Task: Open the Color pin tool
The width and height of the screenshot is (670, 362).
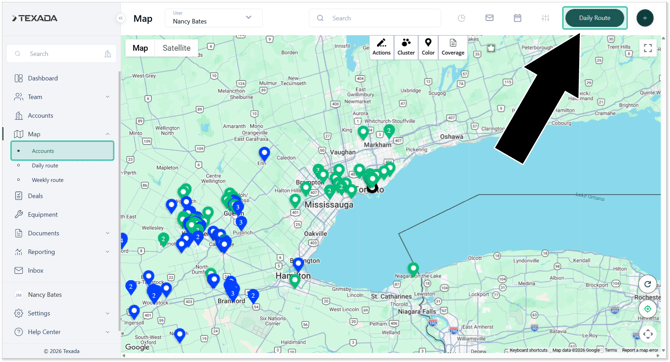Action: click(428, 47)
